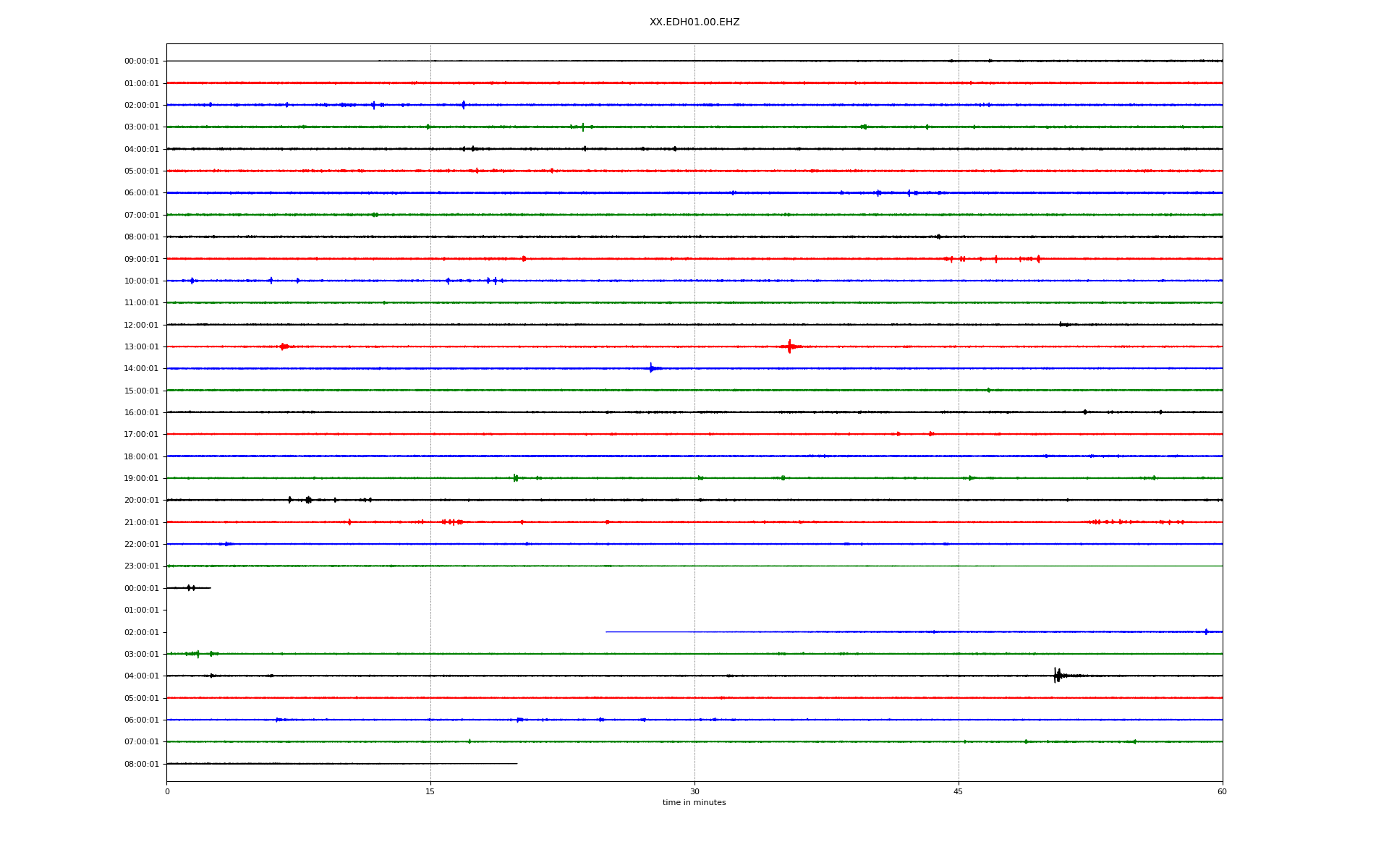Screen dimensions: 1389x868
Task: Click the x-axis tick label 45
Action: tap(959, 791)
